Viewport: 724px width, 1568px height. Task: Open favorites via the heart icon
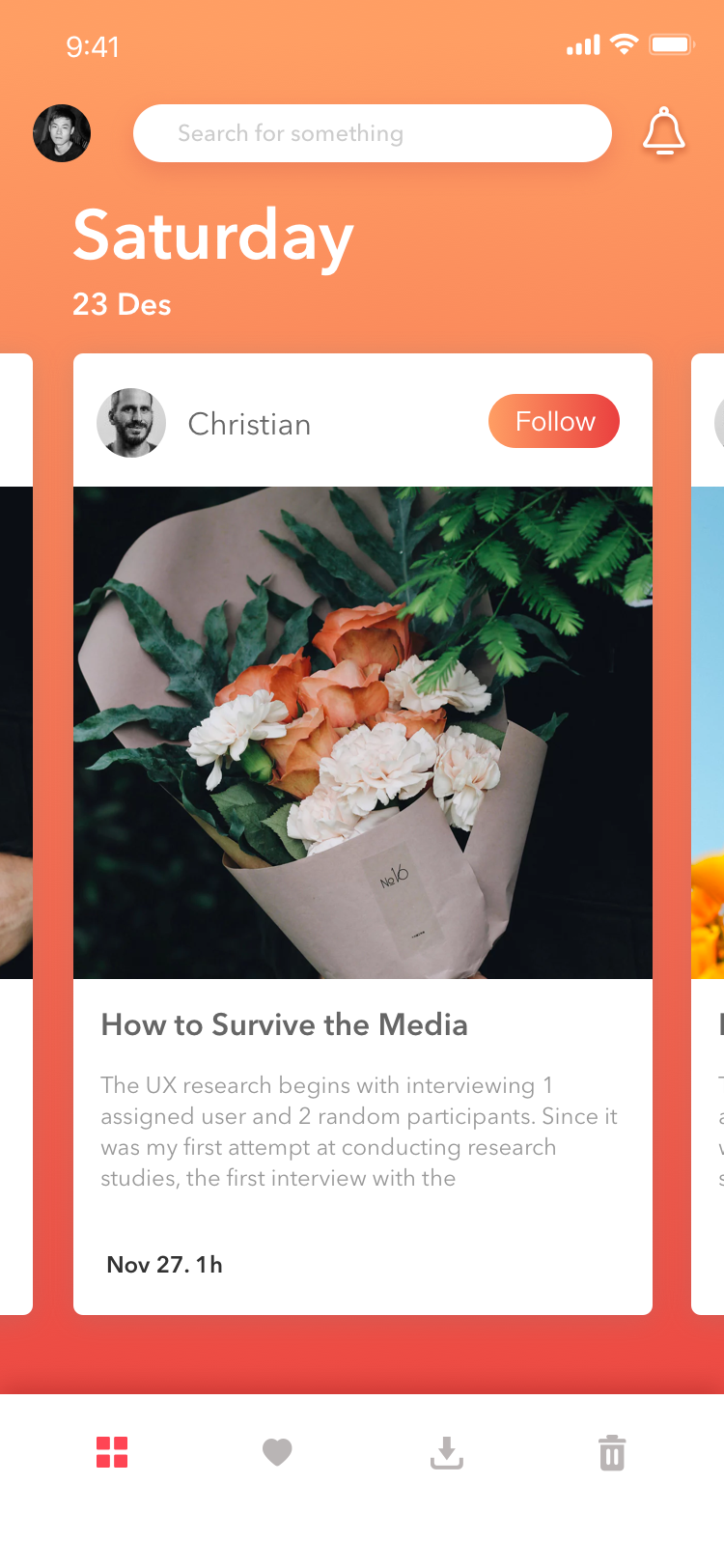pos(277,1452)
